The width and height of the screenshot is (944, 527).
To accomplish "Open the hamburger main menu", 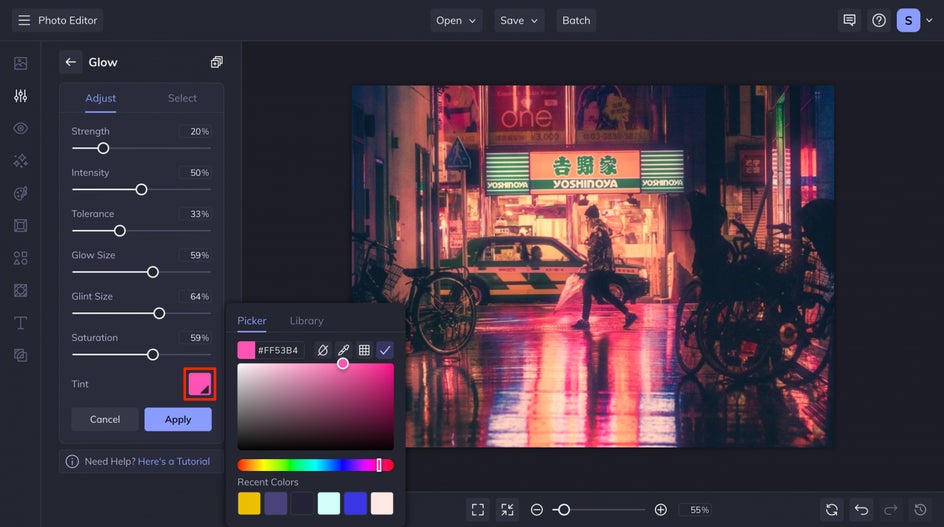I will [23, 20].
